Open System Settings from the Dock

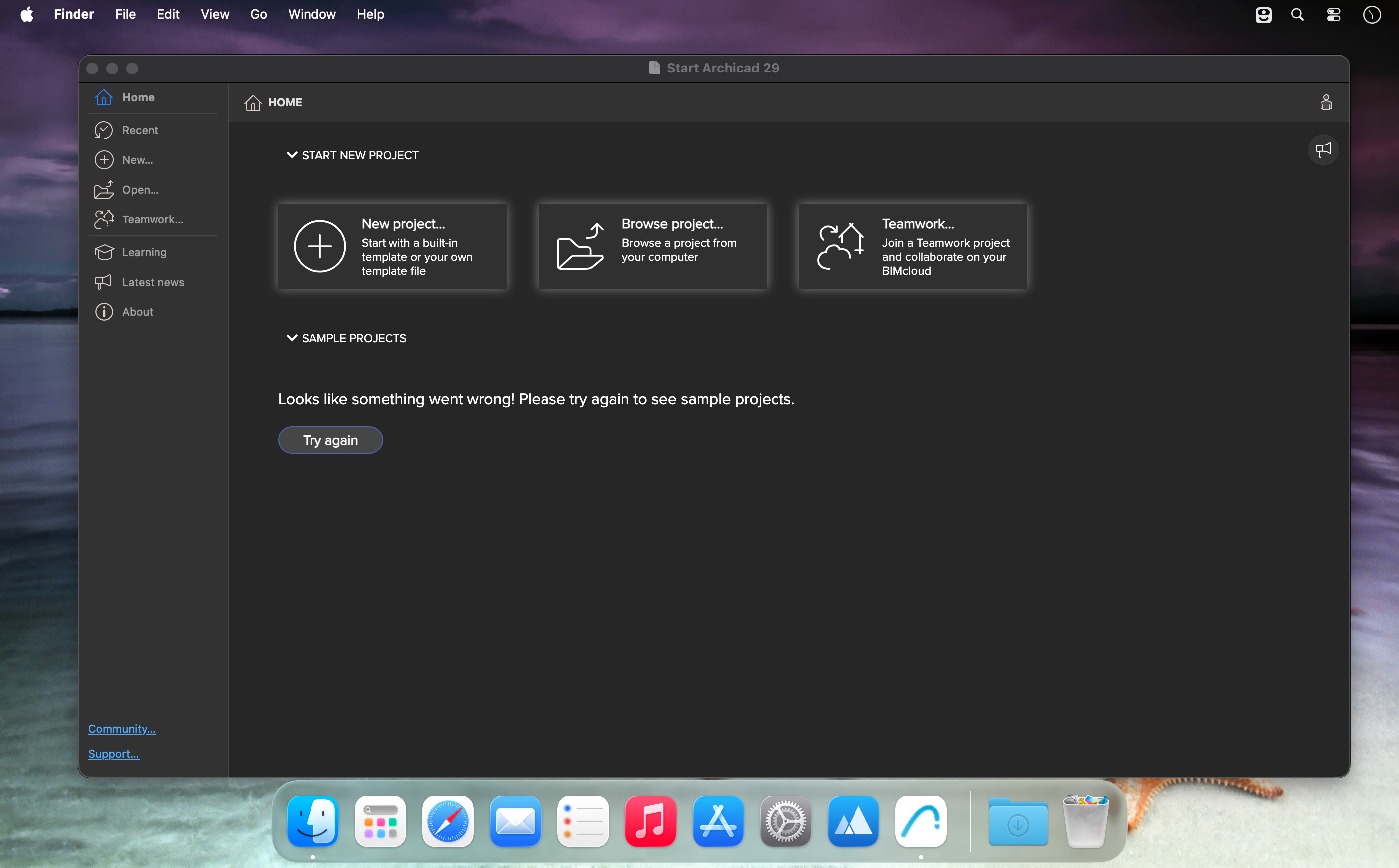pyautogui.click(x=785, y=821)
